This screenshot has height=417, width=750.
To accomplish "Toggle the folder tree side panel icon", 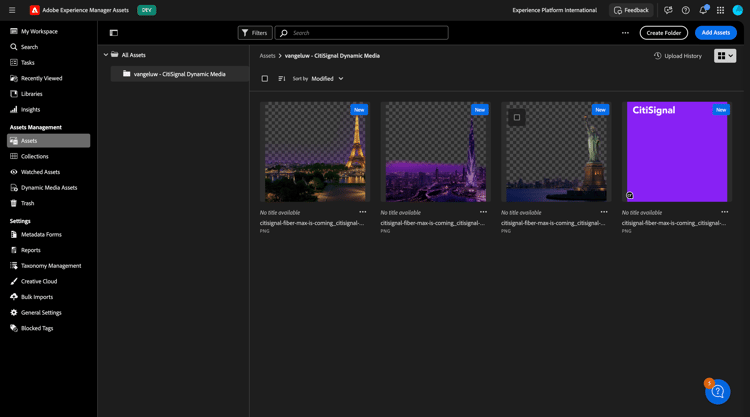I will point(114,33).
